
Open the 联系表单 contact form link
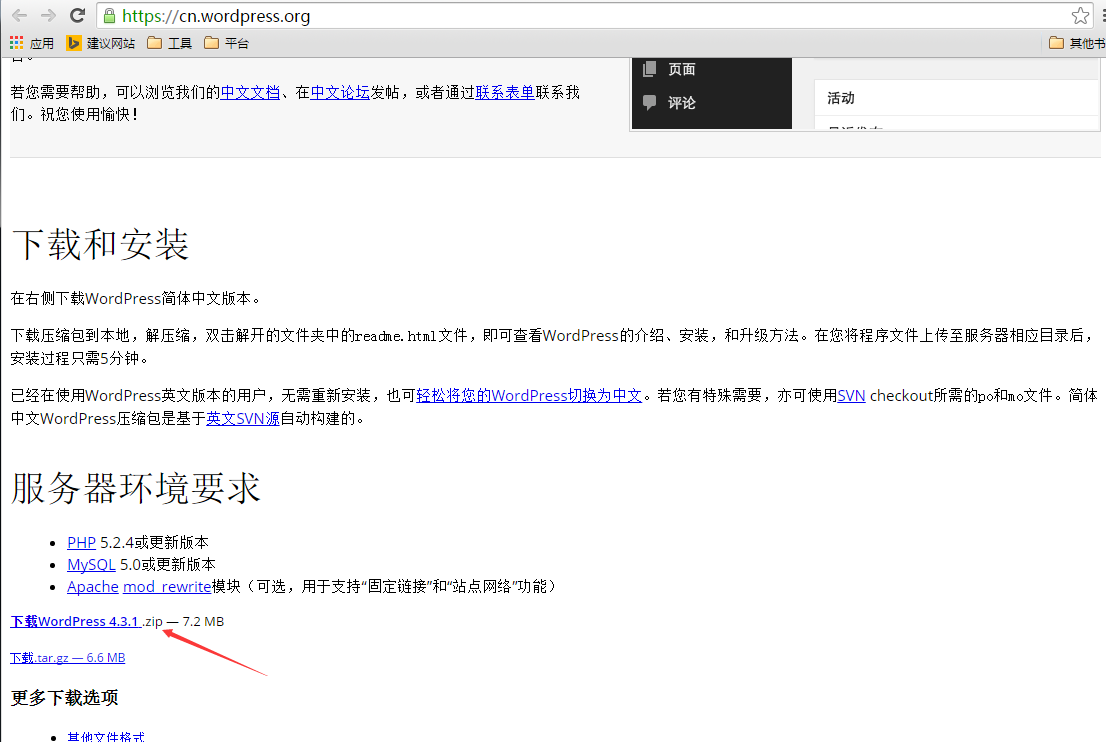point(505,92)
